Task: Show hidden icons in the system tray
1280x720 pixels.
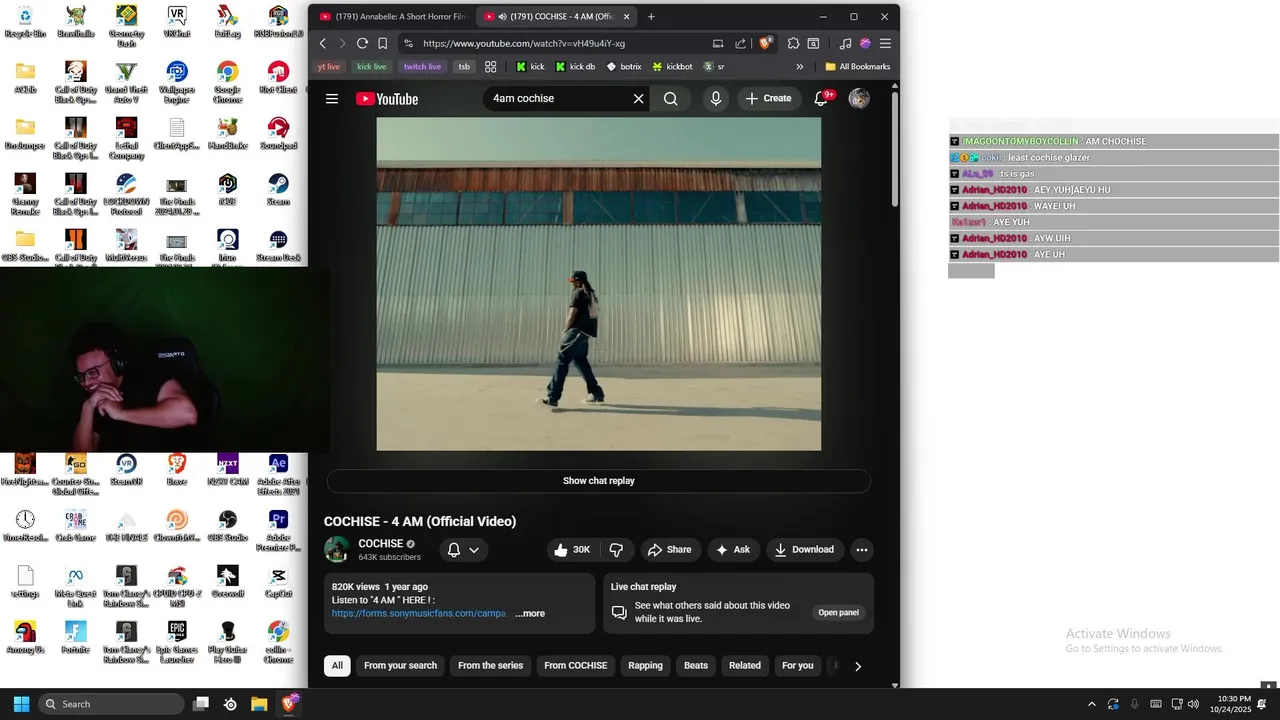Action: point(1091,704)
